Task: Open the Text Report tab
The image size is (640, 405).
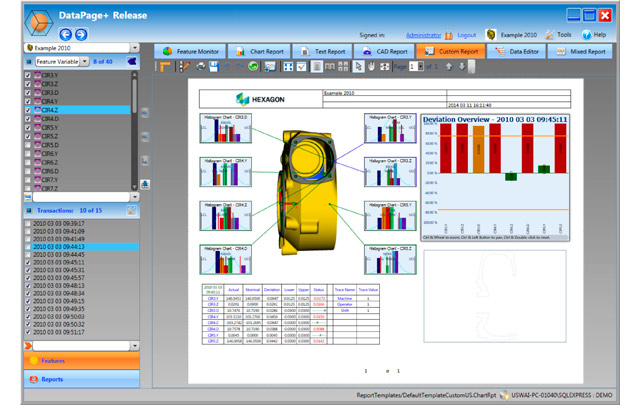Action: (x=322, y=51)
